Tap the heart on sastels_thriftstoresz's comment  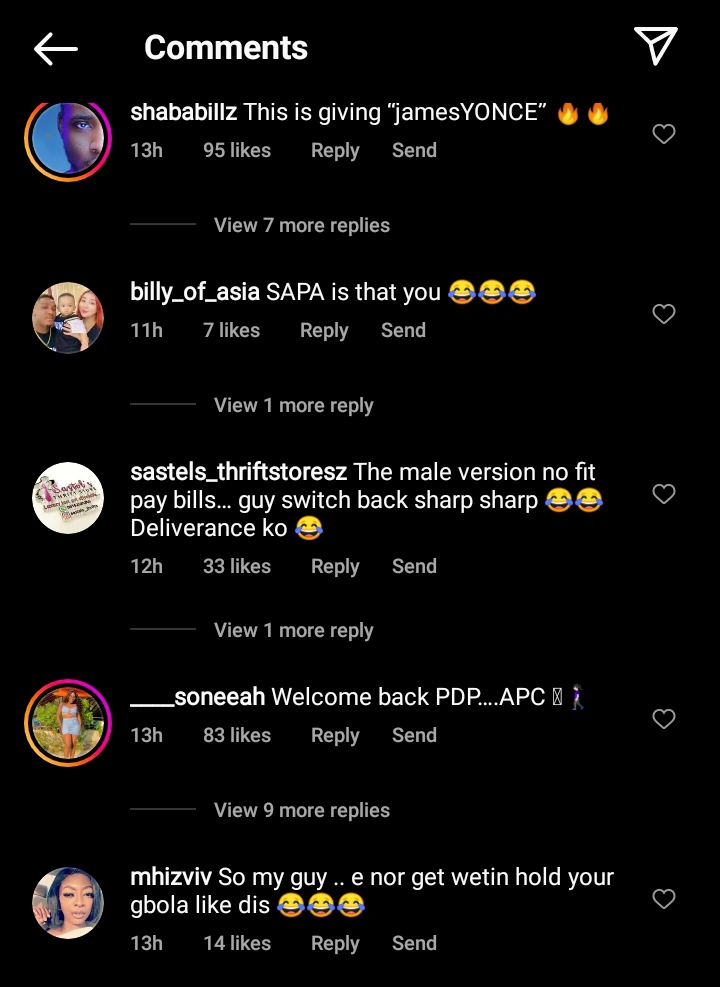(x=663, y=494)
